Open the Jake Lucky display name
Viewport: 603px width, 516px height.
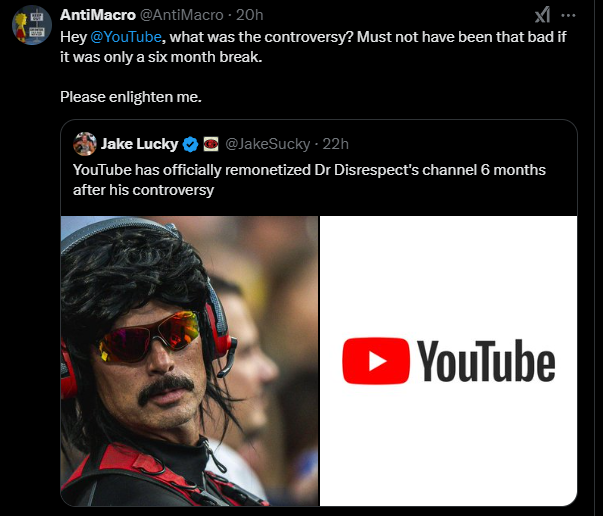click(139, 144)
